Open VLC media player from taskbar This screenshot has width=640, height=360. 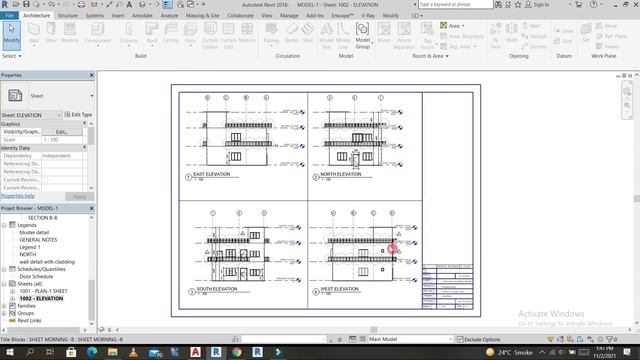point(133,352)
